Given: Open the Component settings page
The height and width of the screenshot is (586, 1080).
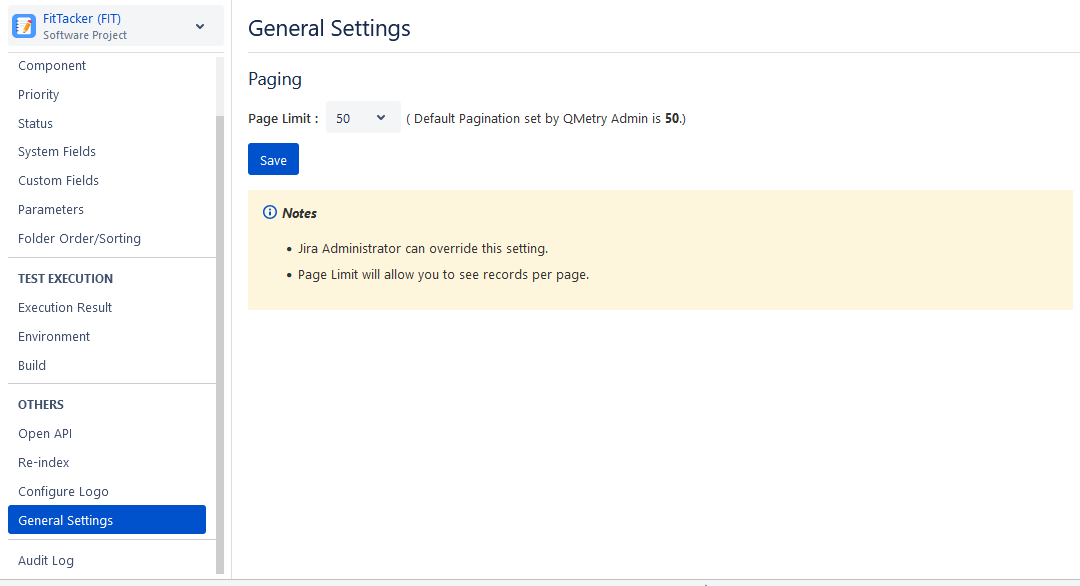Looking at the screenshot, I should click(x=52, y=65).
